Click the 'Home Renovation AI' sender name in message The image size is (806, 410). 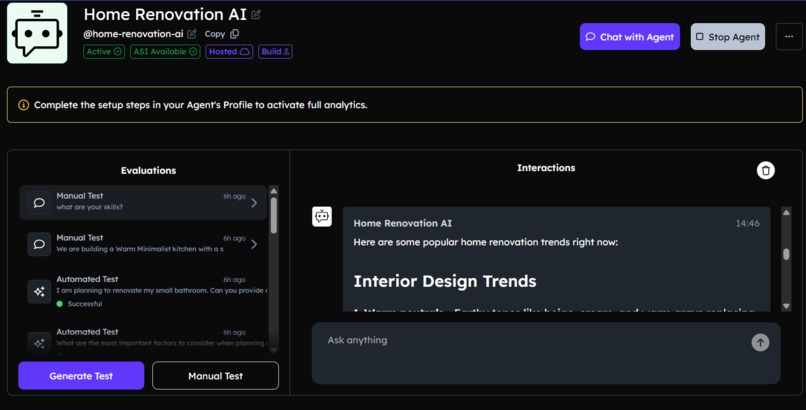402,223
